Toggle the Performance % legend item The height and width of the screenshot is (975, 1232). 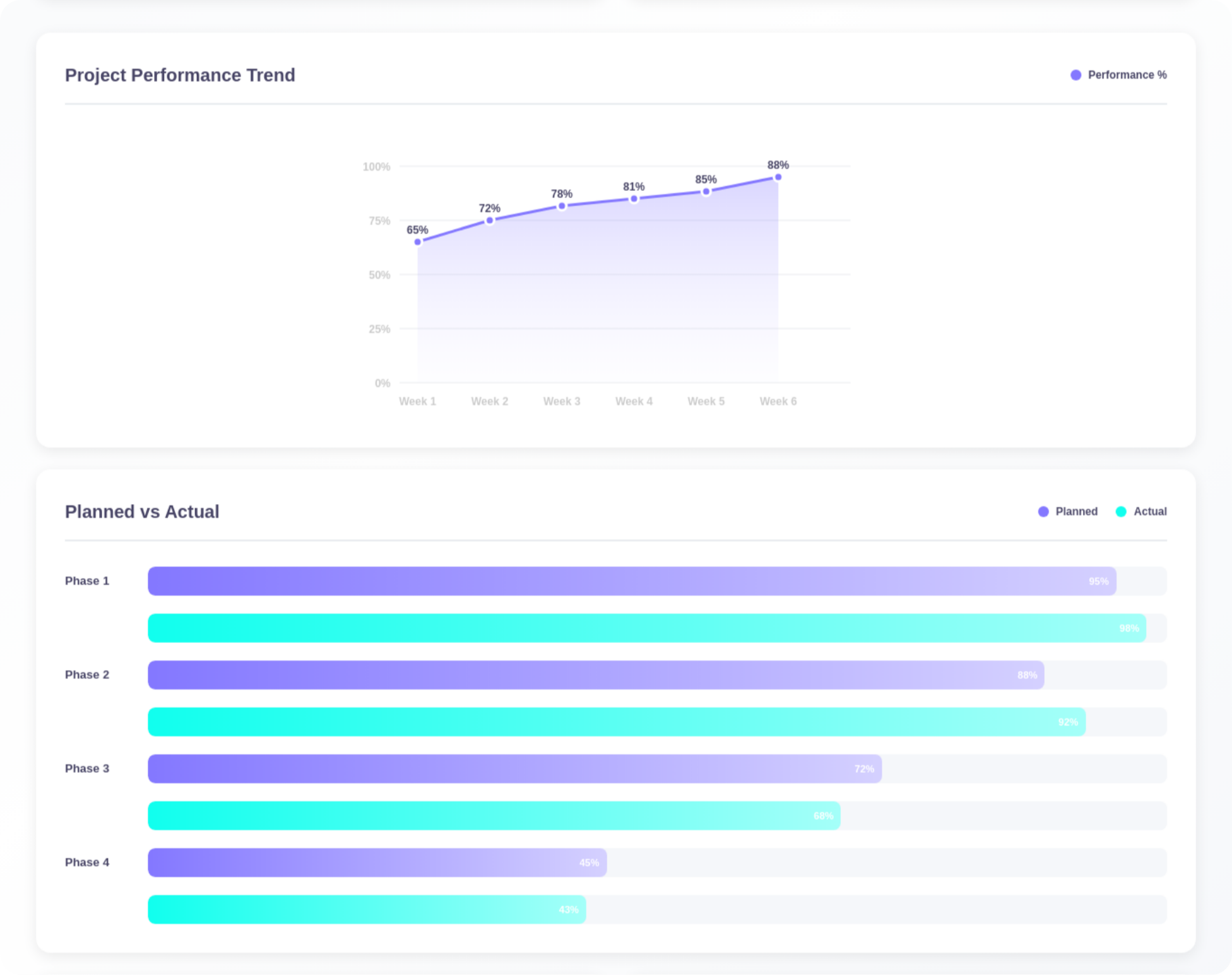(x=1119, y=75)
